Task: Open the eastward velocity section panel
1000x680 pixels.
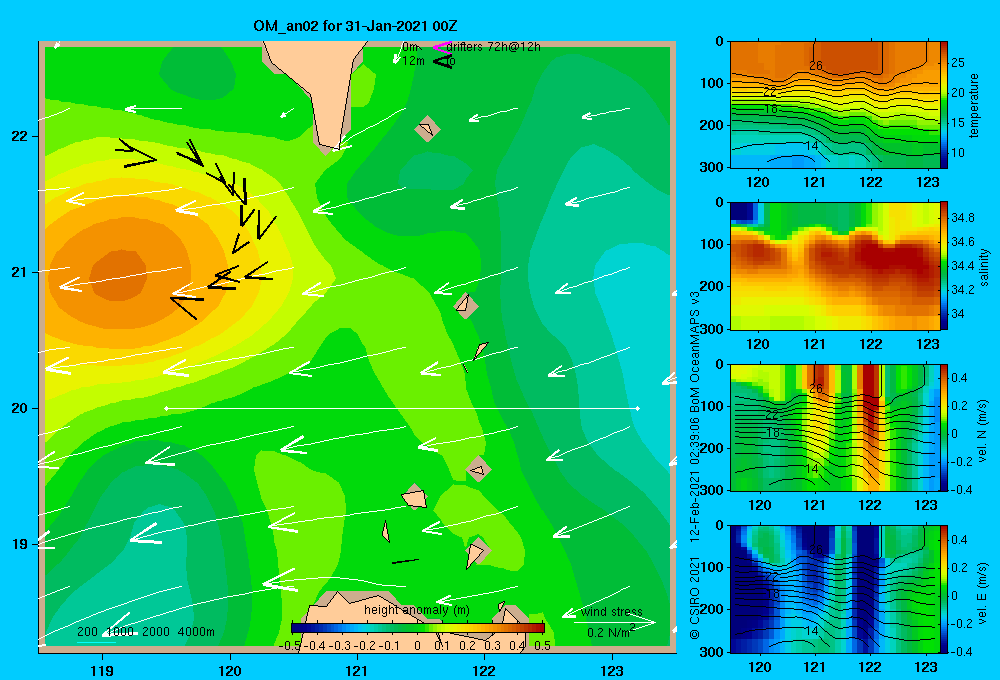Action: tap(834, 589)
